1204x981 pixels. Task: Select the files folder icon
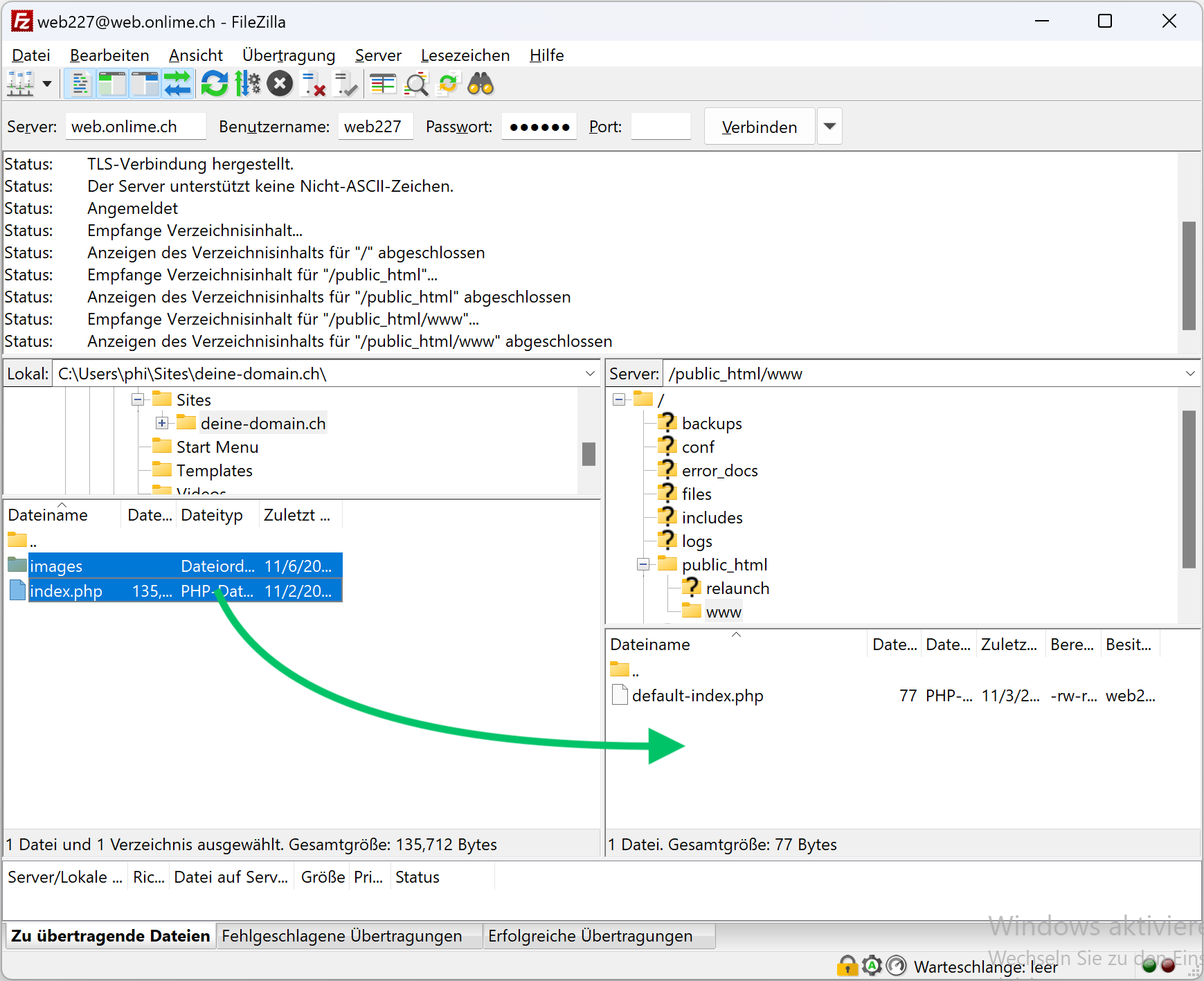click(x=667, y=493)
